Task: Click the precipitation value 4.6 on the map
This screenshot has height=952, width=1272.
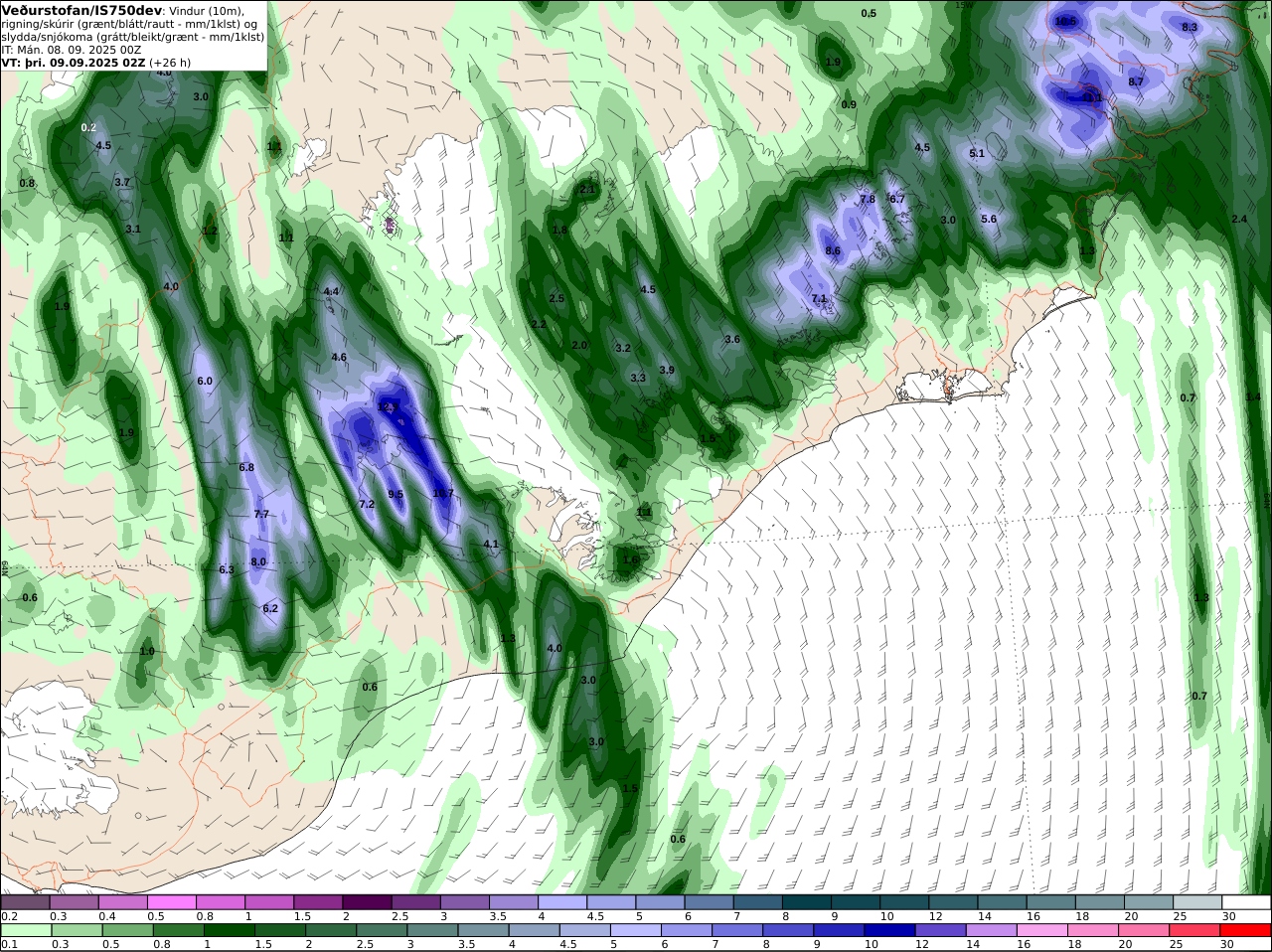Action: tap(339, 357)
